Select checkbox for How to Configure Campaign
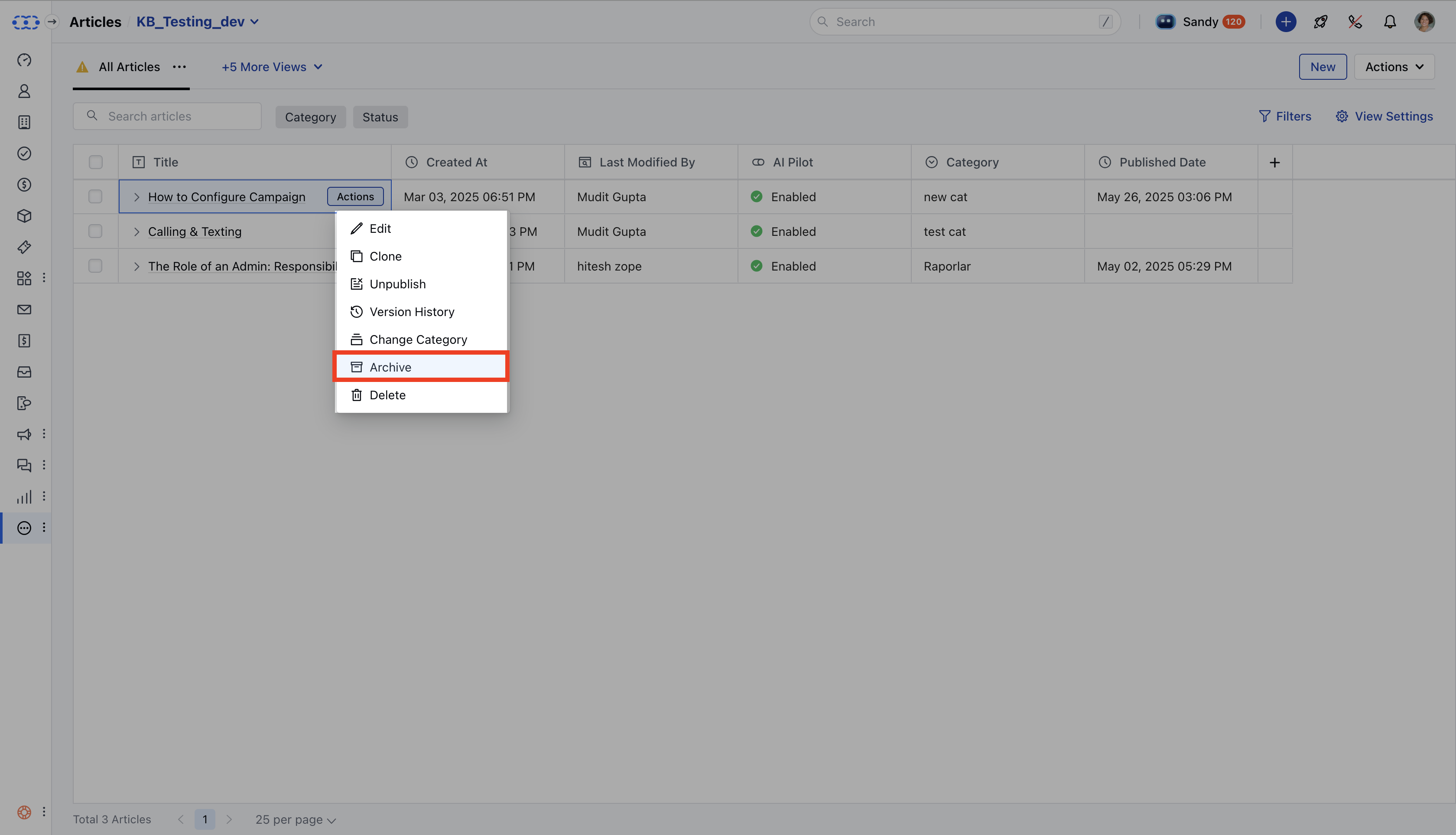1456x835 pixels. (x=95, y=197)
